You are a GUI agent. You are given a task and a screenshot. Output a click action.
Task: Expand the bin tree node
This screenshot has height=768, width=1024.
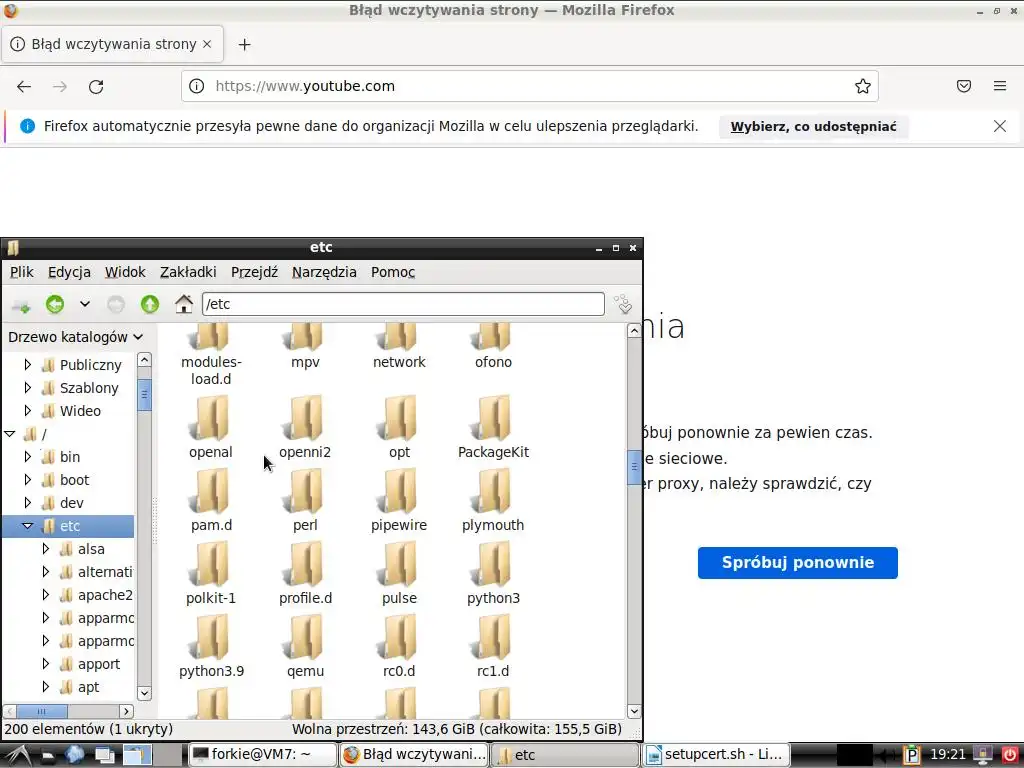[27, 456]
